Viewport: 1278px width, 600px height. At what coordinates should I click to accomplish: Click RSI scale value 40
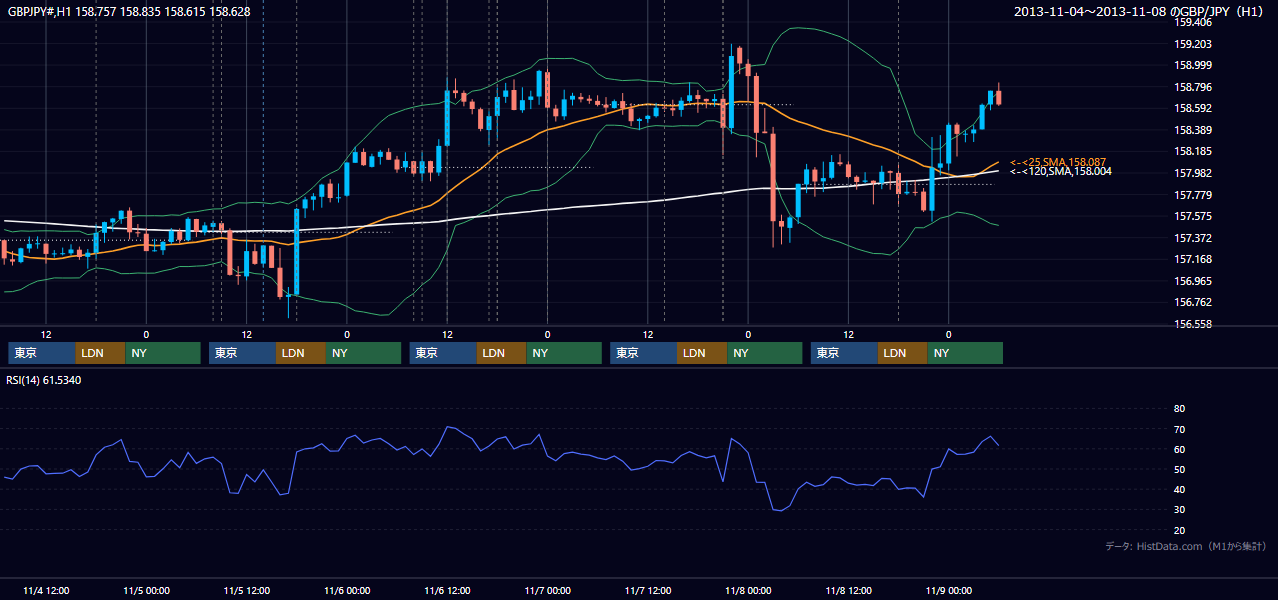[1179, 489]
